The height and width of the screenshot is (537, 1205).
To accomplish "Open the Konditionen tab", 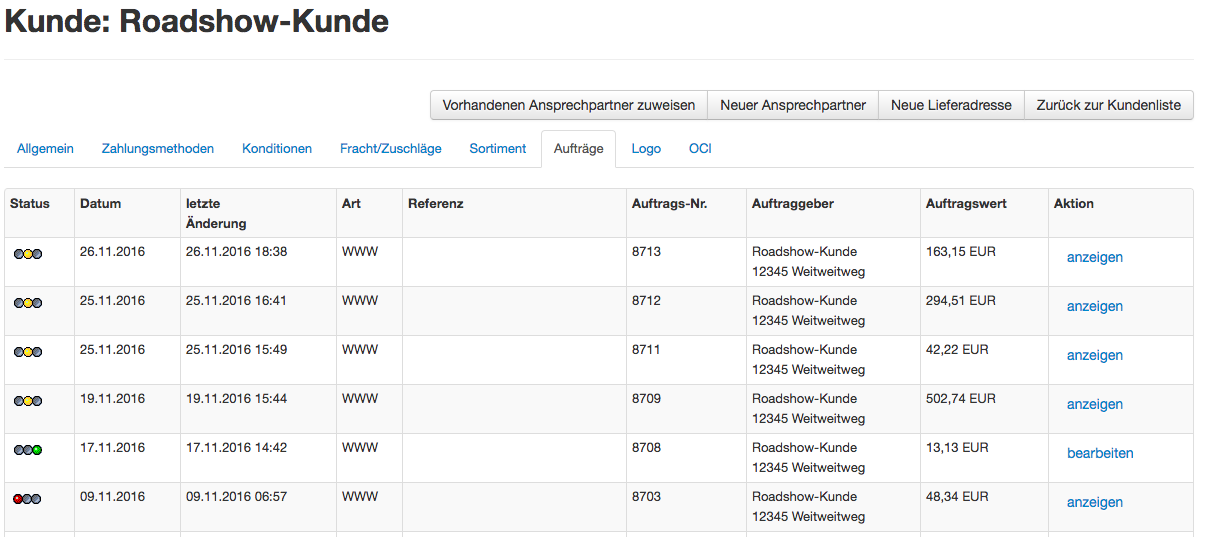I will click(277, 148).
